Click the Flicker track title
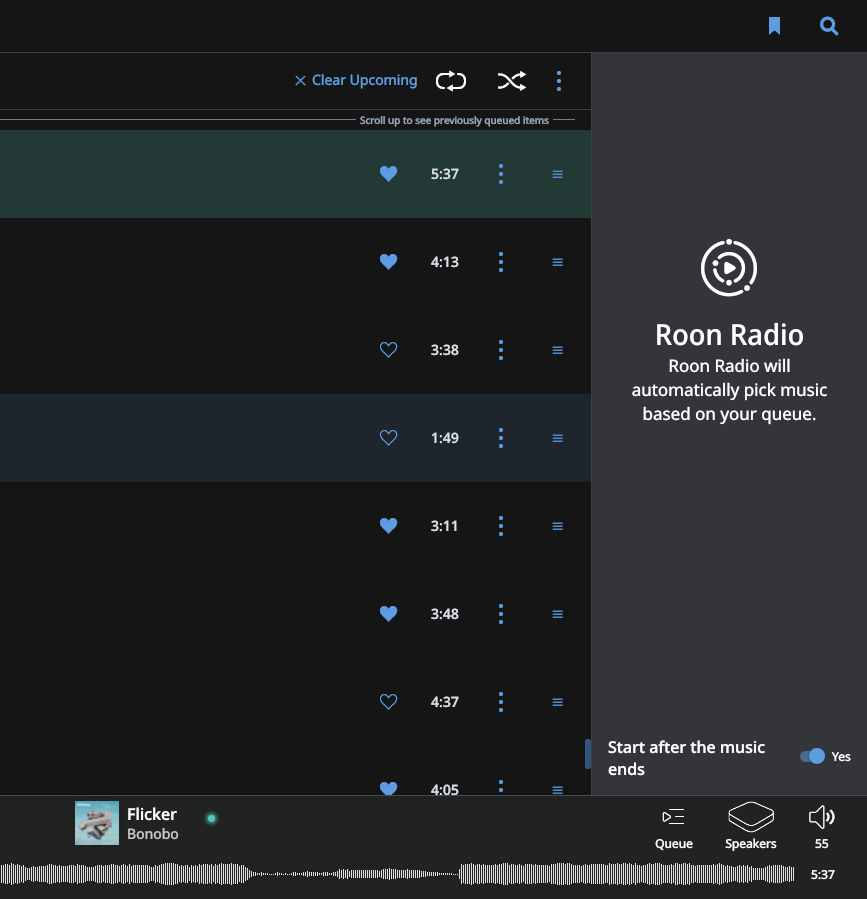 [152, 814]
